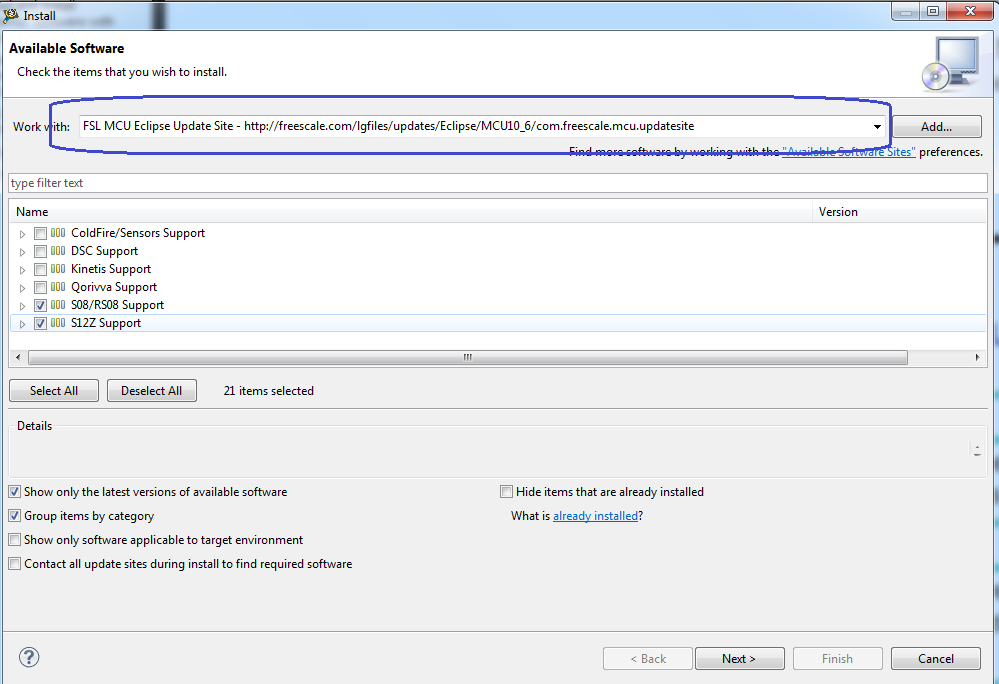Click the Install window title icon
This screenshot has width=999, height=684.
click(11, 15)
